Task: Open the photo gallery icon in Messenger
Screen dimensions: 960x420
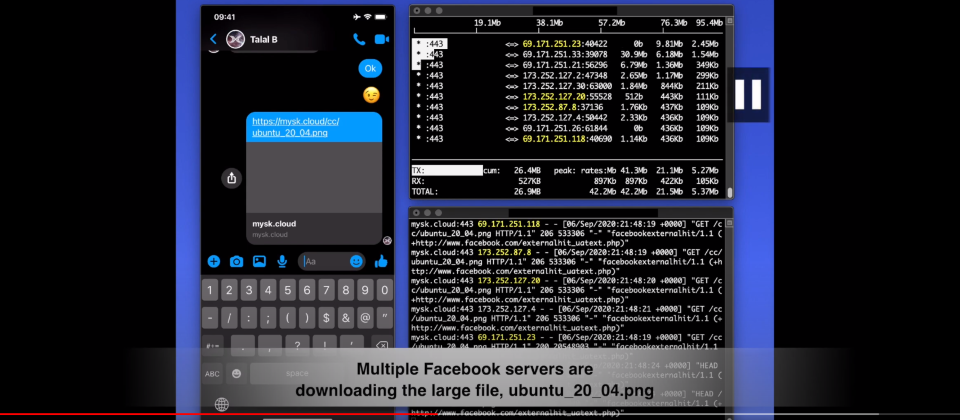Action: click(260, 261)
